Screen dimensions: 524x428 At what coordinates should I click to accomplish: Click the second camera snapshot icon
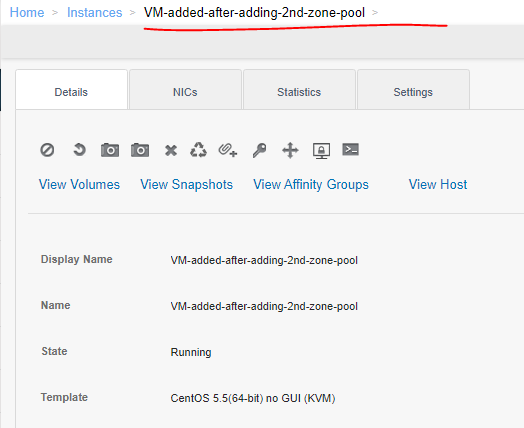click(140, 150)
